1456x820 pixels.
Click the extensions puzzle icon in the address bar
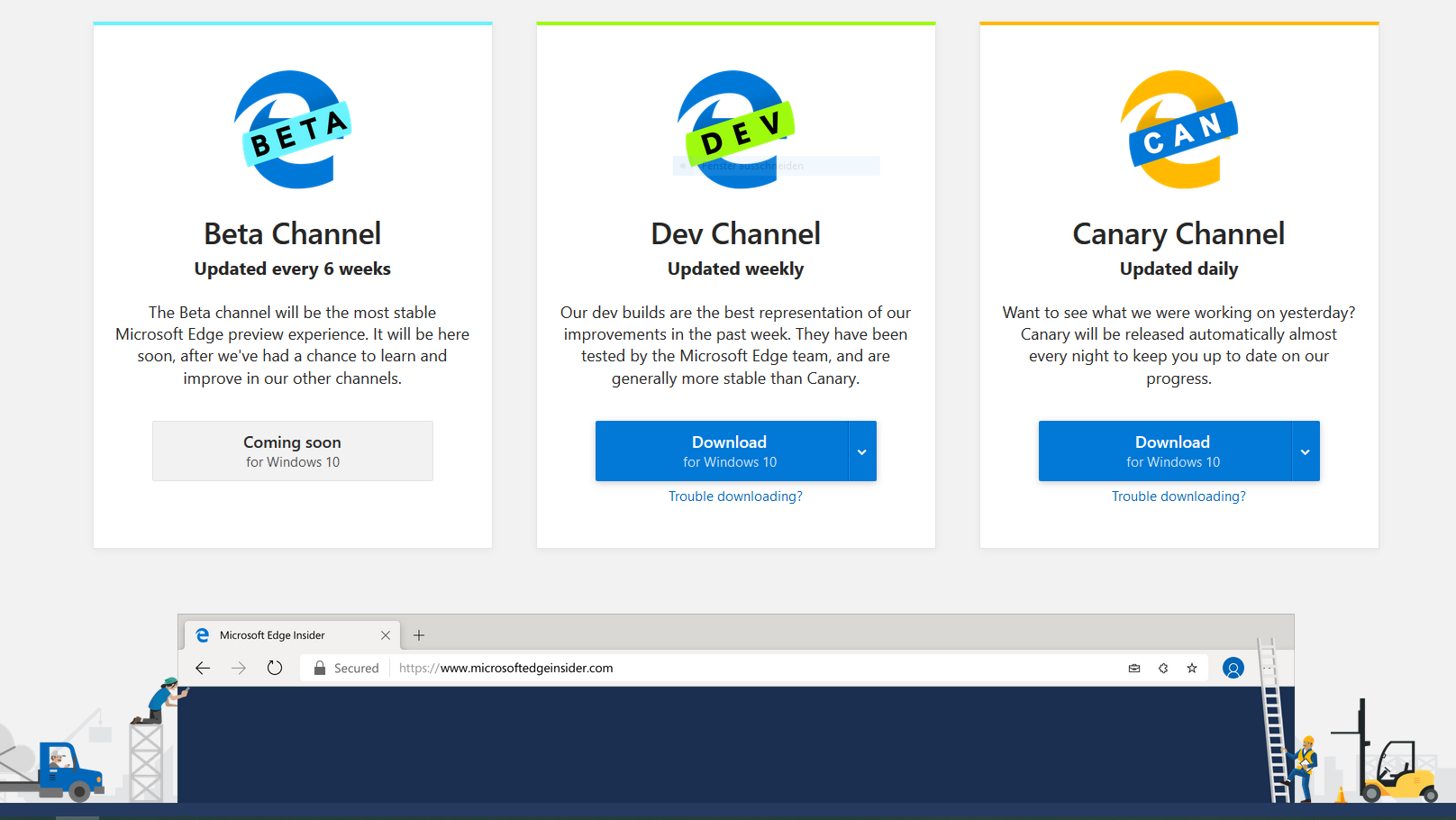pyautogui.click(x=1163, y=668)
